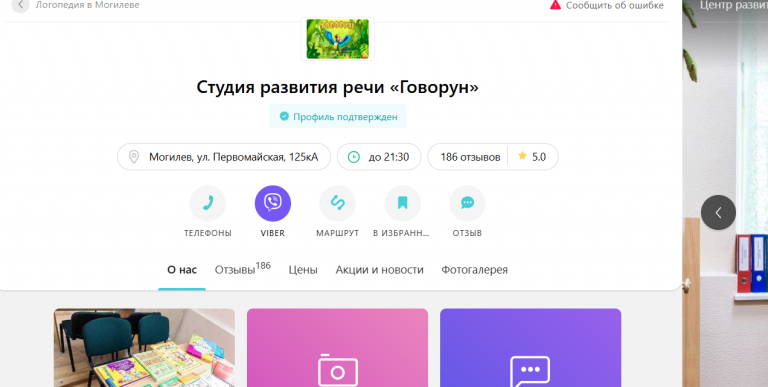Write a review via Отзыв icon
This screenshot has height=387, width=768.
coord(467,203)
